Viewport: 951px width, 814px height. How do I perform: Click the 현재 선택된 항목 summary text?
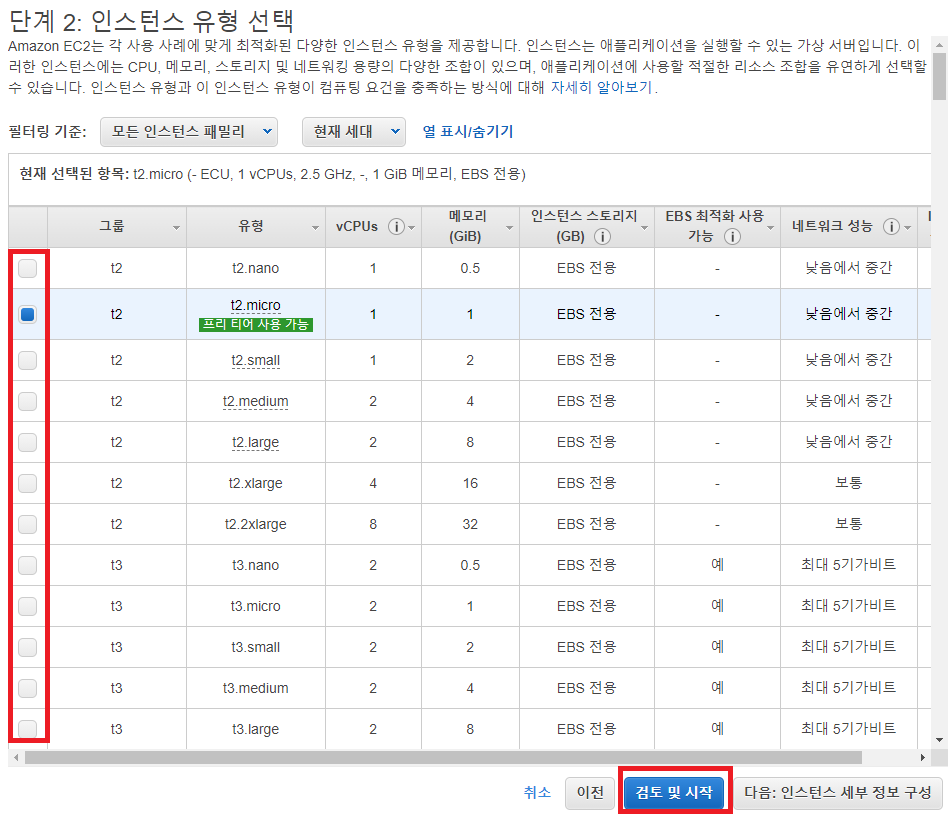tap(272, 175)
